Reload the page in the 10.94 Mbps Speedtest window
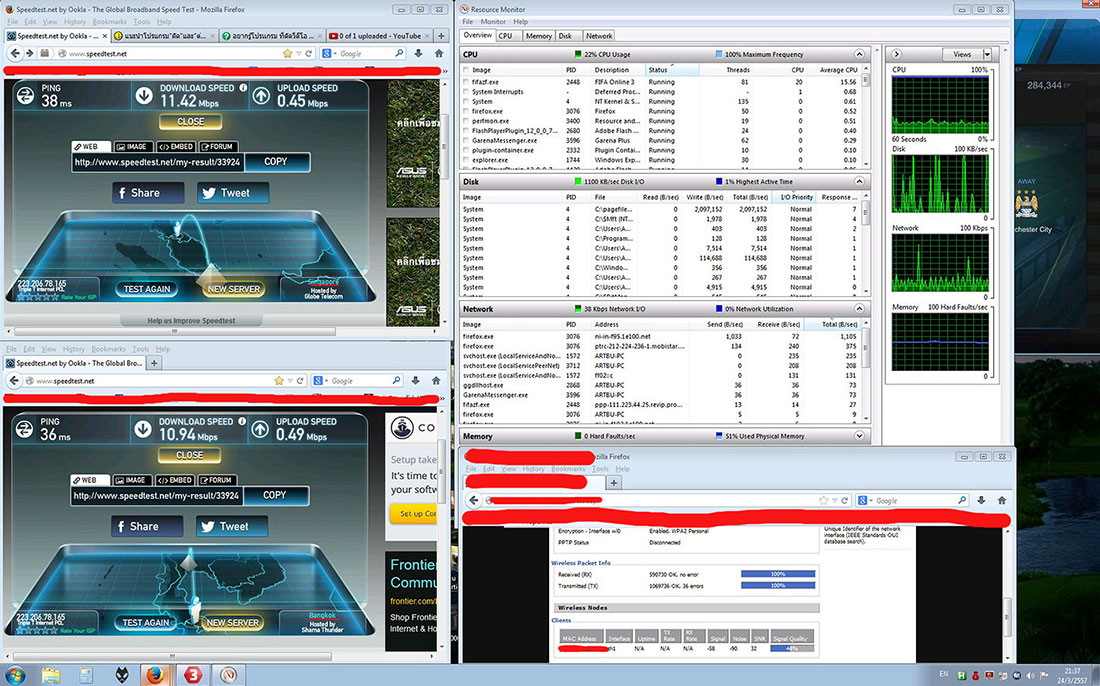This screenshot has width=1100, height=686. coord(300,381)
